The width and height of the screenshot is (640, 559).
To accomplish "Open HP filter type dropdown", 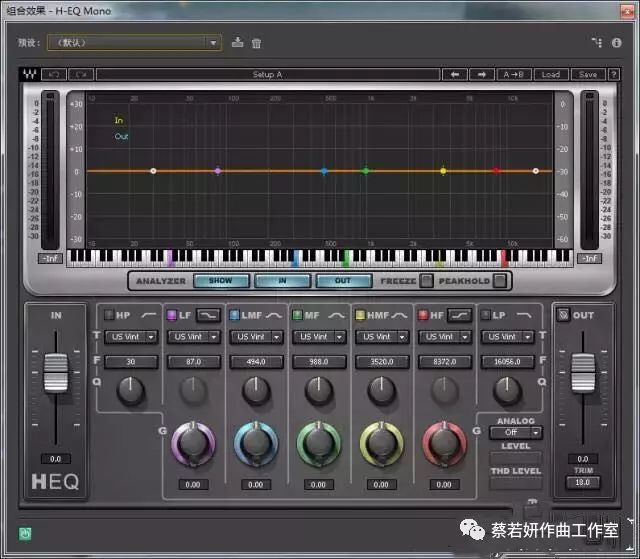I will tap(131, 337).
